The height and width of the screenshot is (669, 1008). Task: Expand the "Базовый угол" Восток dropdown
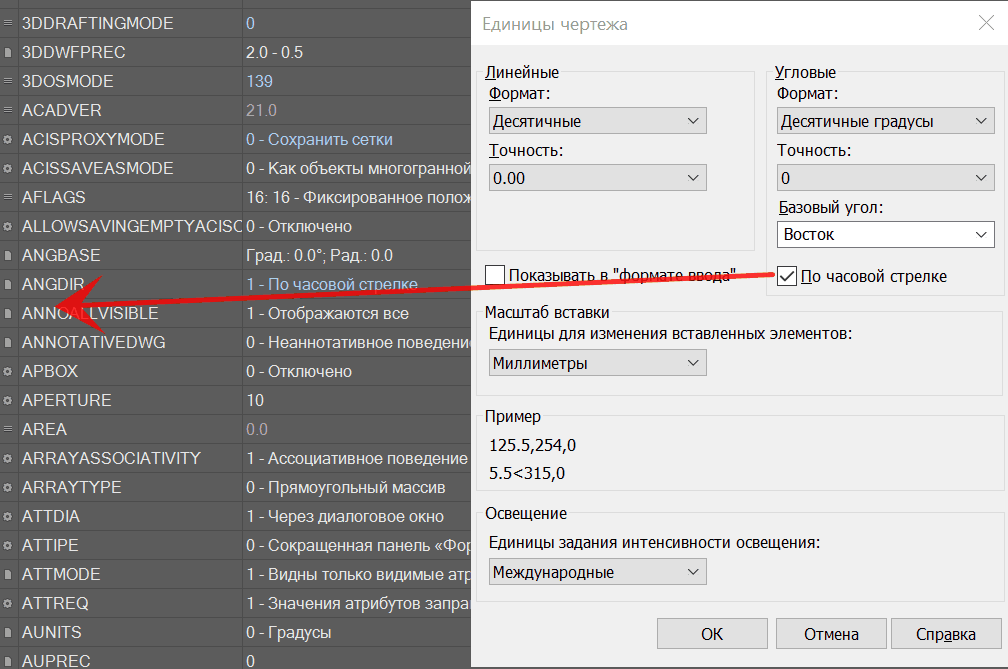[885, 235]
